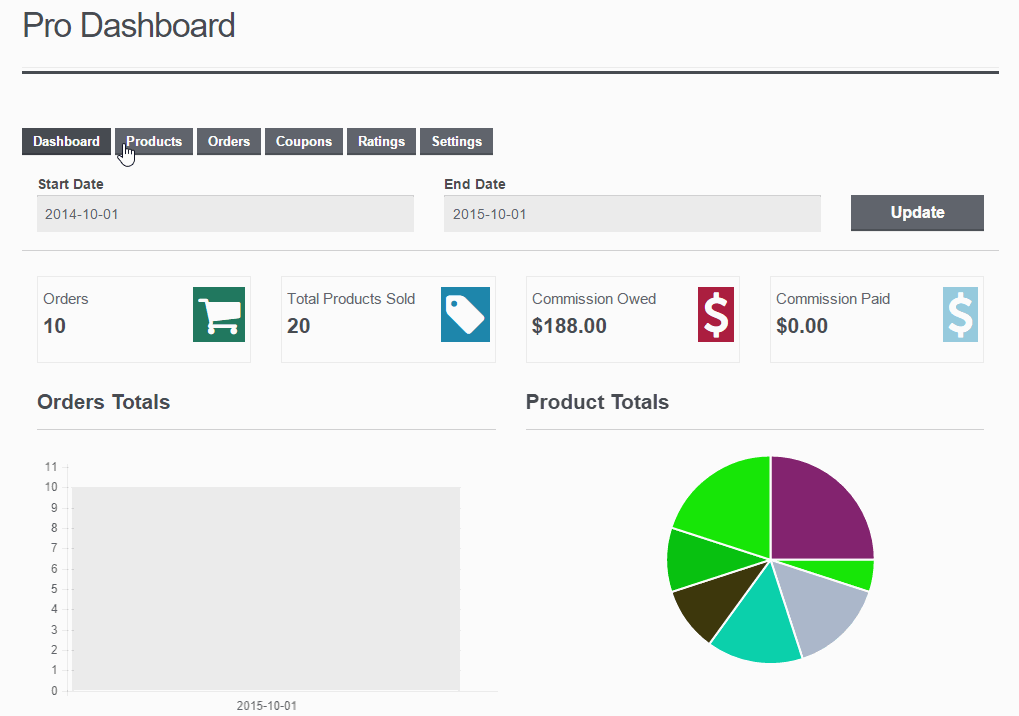This screenshot has width=1019, height=716.
Task: Focus the End Date field
Action: (x=632, y=214)
